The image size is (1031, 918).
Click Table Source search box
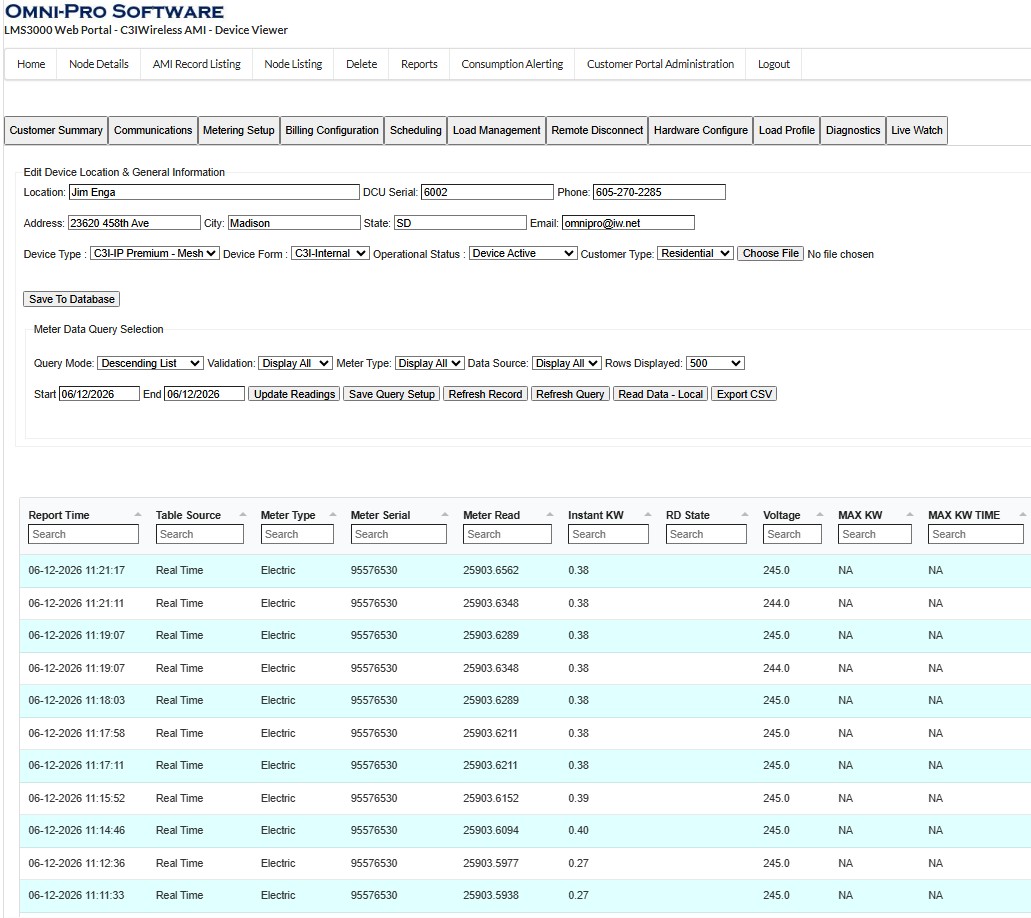coord(200,534)
